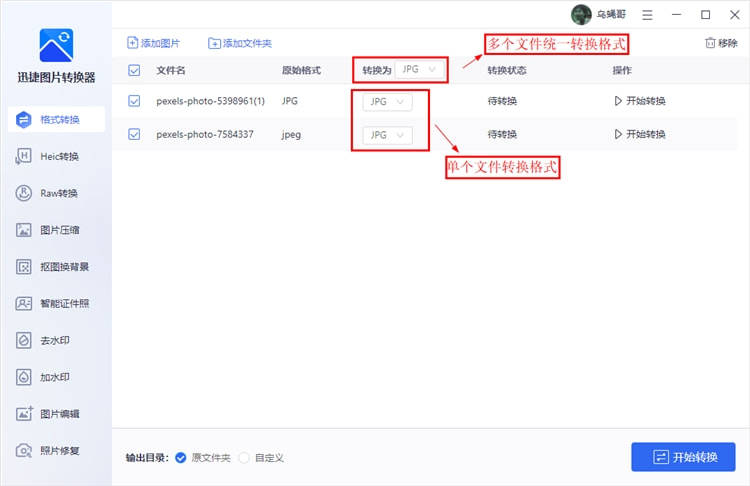Click the user avatar picture
Image resolution: width=750 pixels, height=486 pixels.
(581, 14)
